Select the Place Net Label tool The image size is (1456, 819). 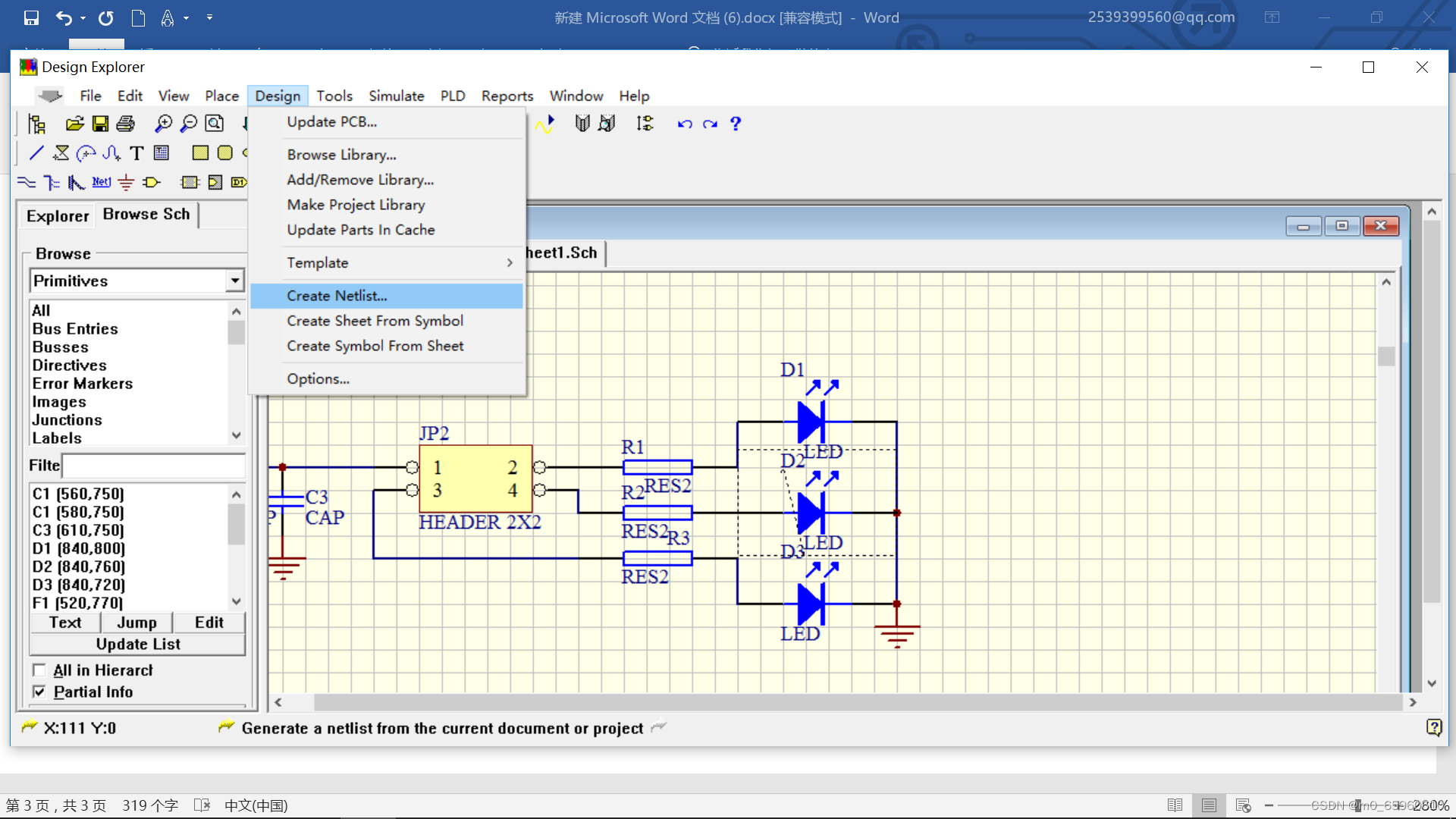101,182
